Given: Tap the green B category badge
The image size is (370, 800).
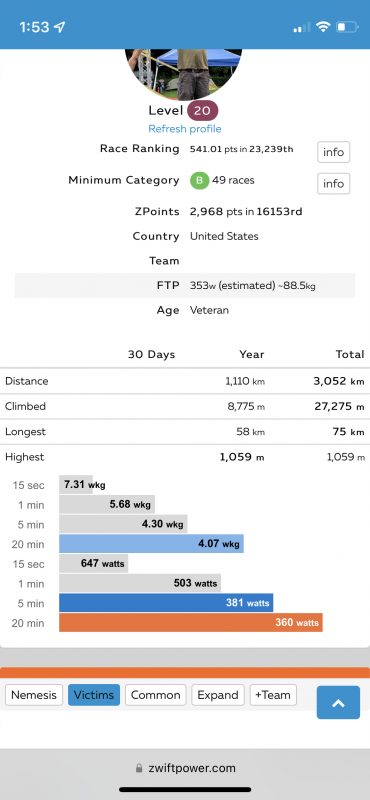Looking at the screenshot, I should pyautogui.click(x=200, y=181).
